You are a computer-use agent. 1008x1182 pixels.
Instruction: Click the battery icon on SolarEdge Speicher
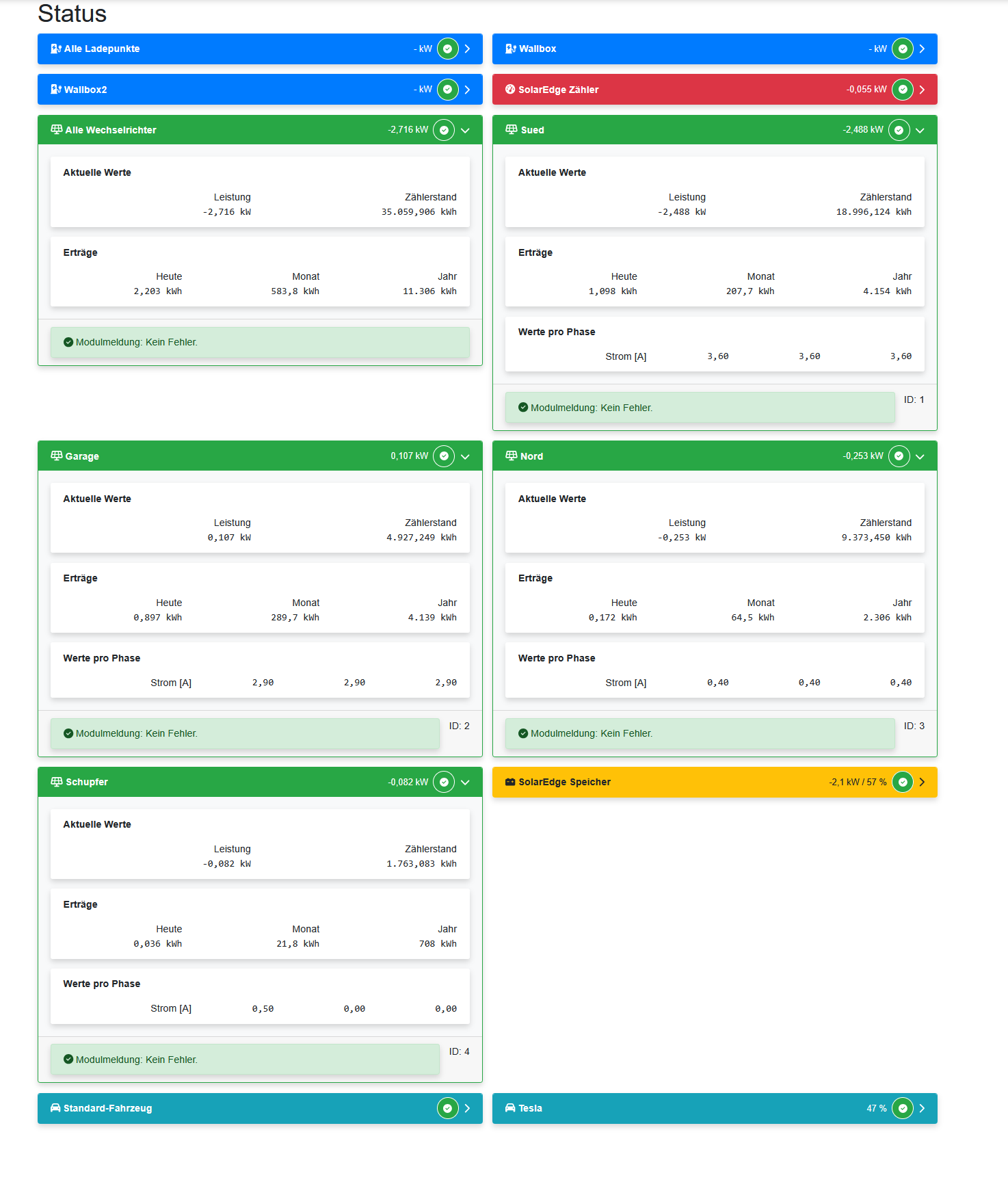click(x=510, y=782)
